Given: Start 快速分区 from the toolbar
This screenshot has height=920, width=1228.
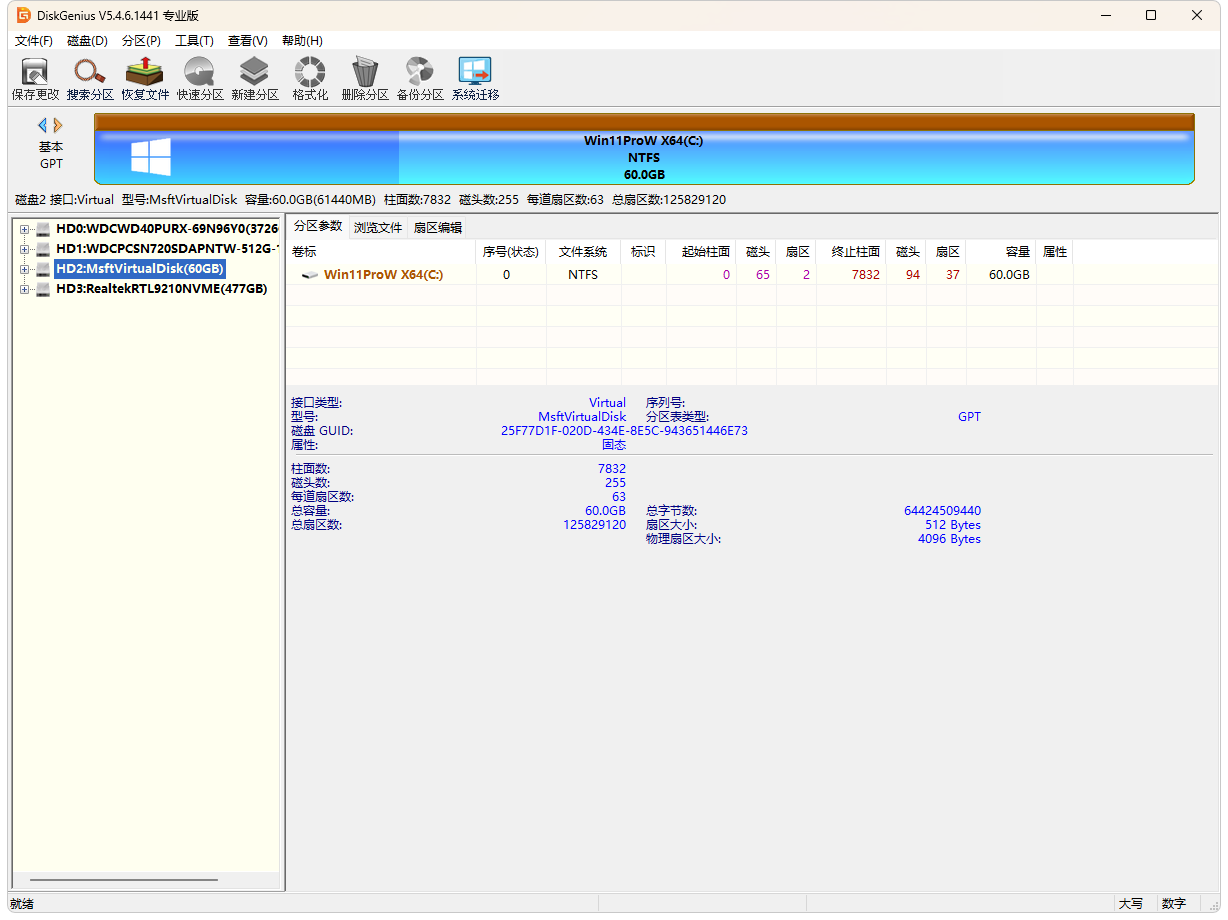Looking at the screenshot, I should coord(200,79).
